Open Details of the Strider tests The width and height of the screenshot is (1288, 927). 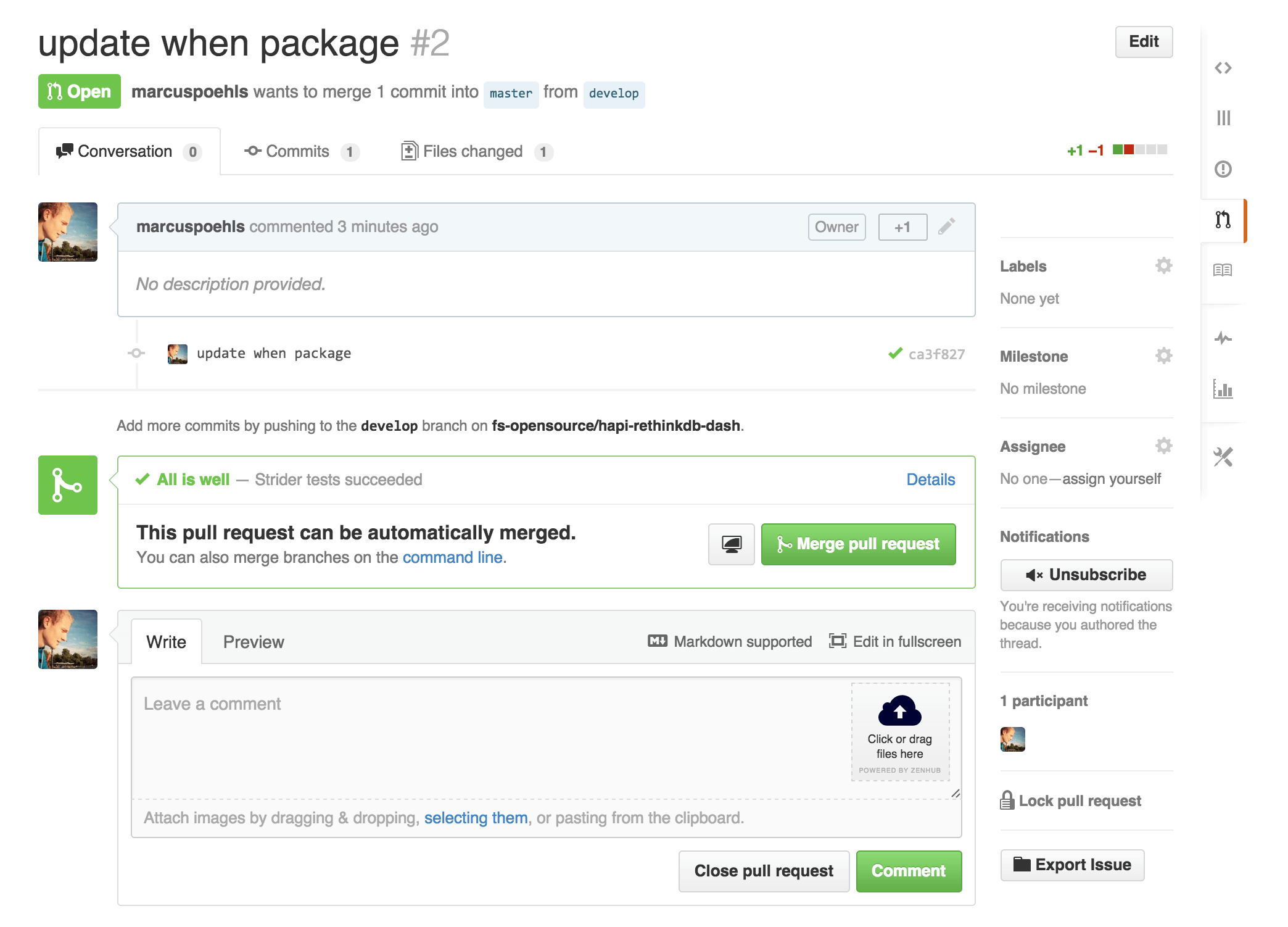tap(930, 480)
